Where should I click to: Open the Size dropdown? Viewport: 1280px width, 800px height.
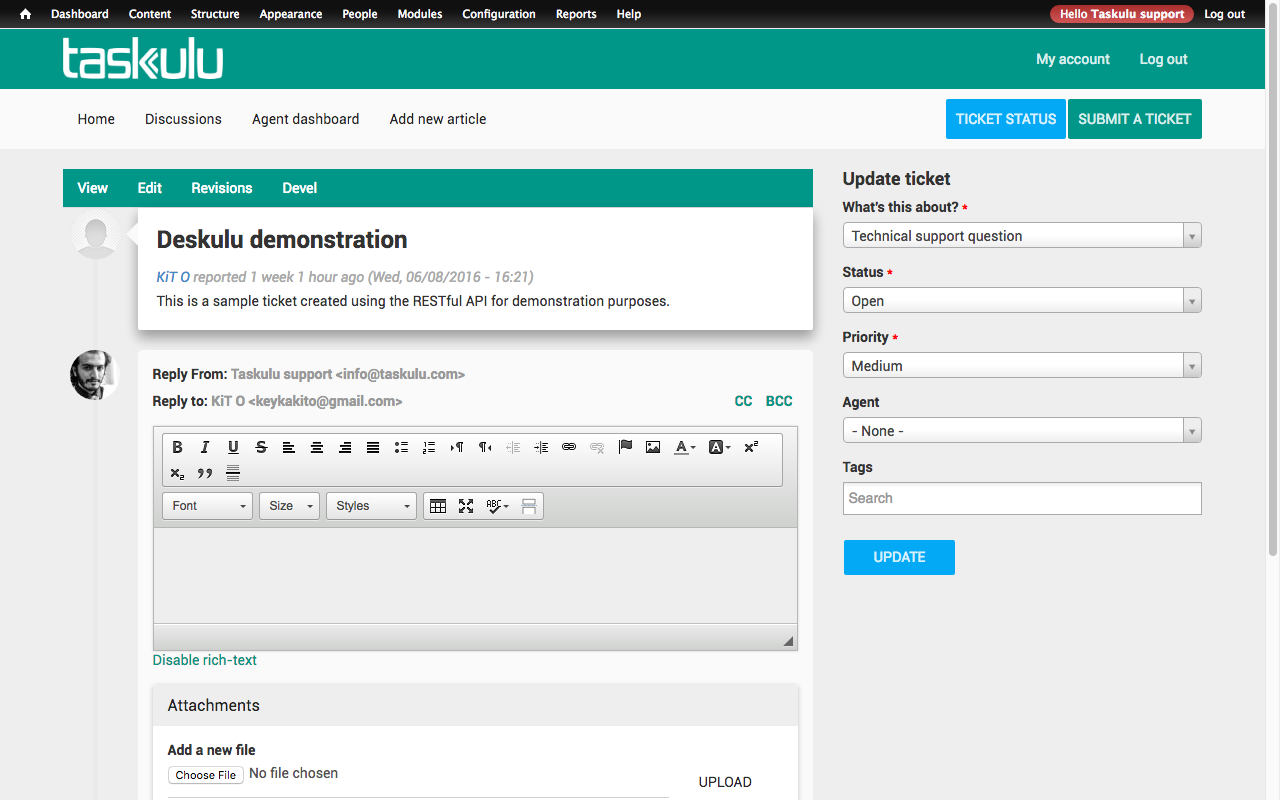289,506
